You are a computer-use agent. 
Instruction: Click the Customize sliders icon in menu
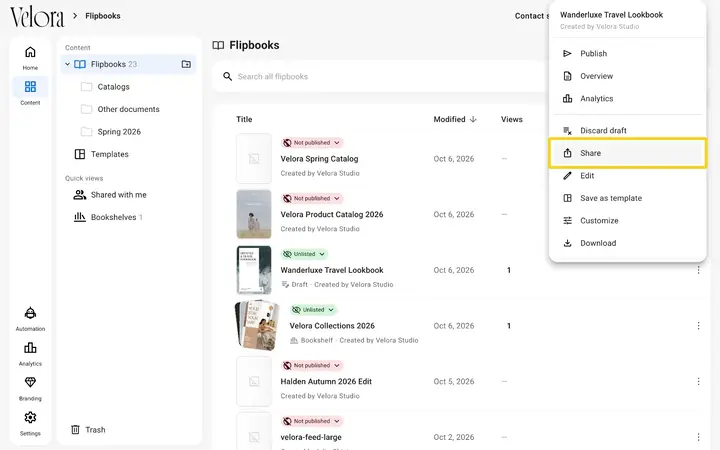[x=568, y=221]
